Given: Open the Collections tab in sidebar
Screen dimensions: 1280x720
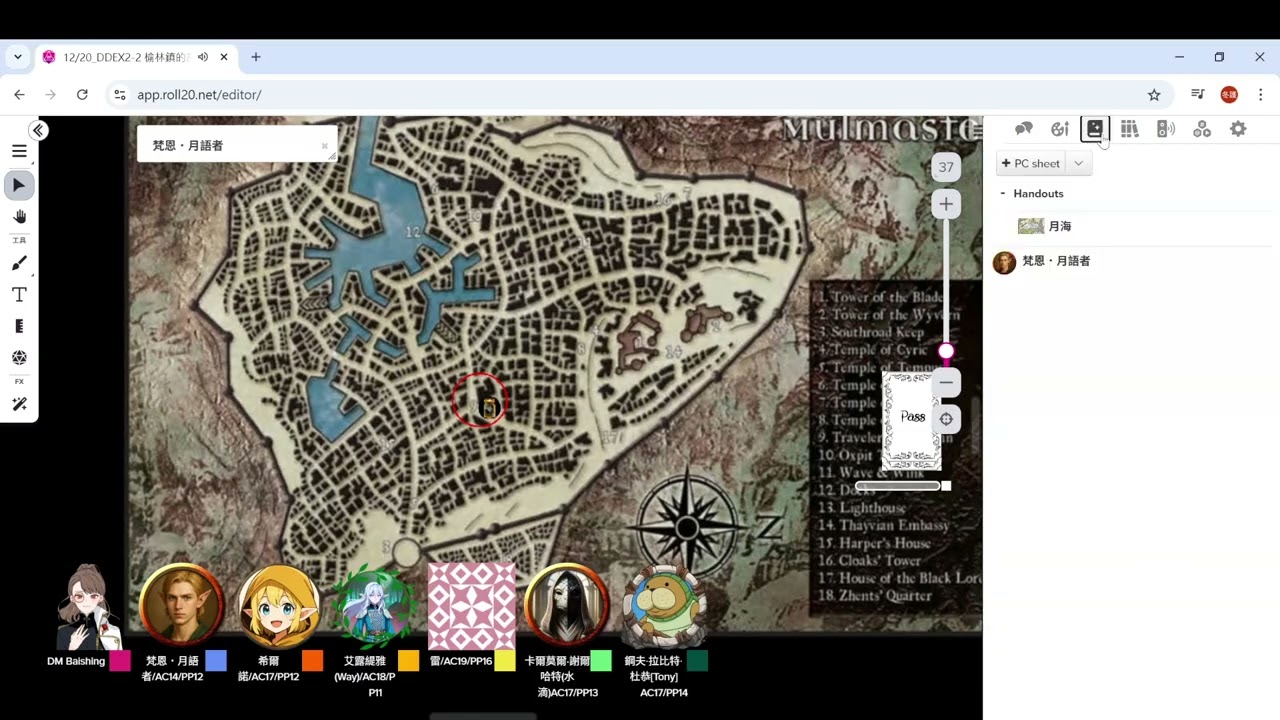Looking at the screenshot, I should [1202, 129].
